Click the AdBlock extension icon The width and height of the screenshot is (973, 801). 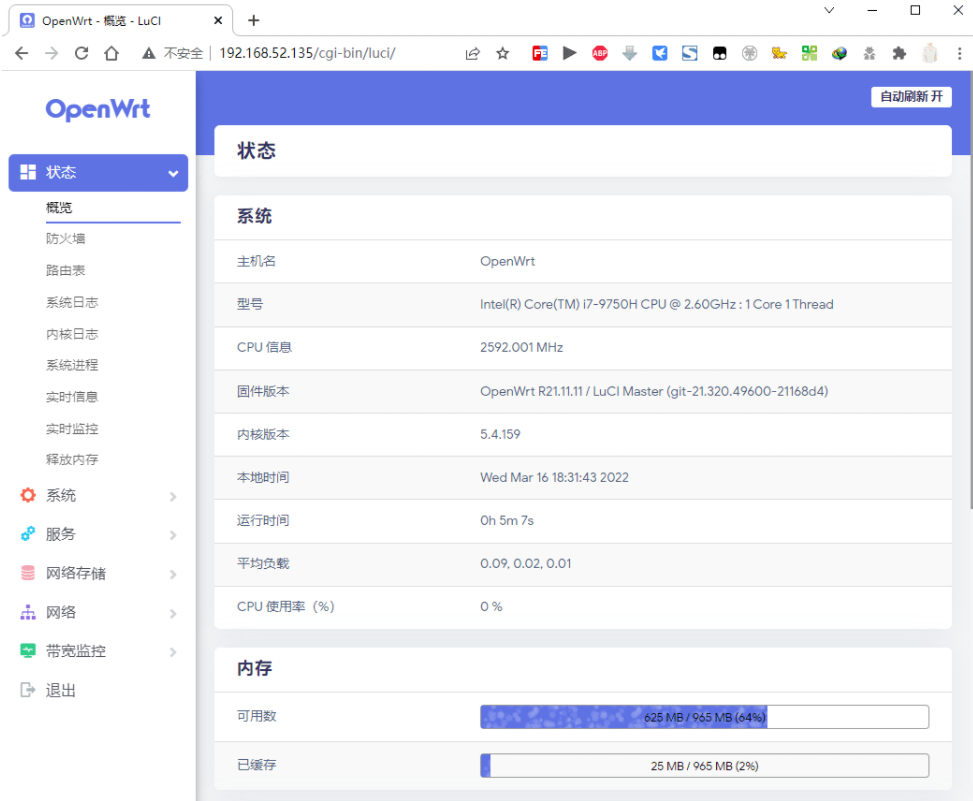pyautogui.click(x=599, y=53)
